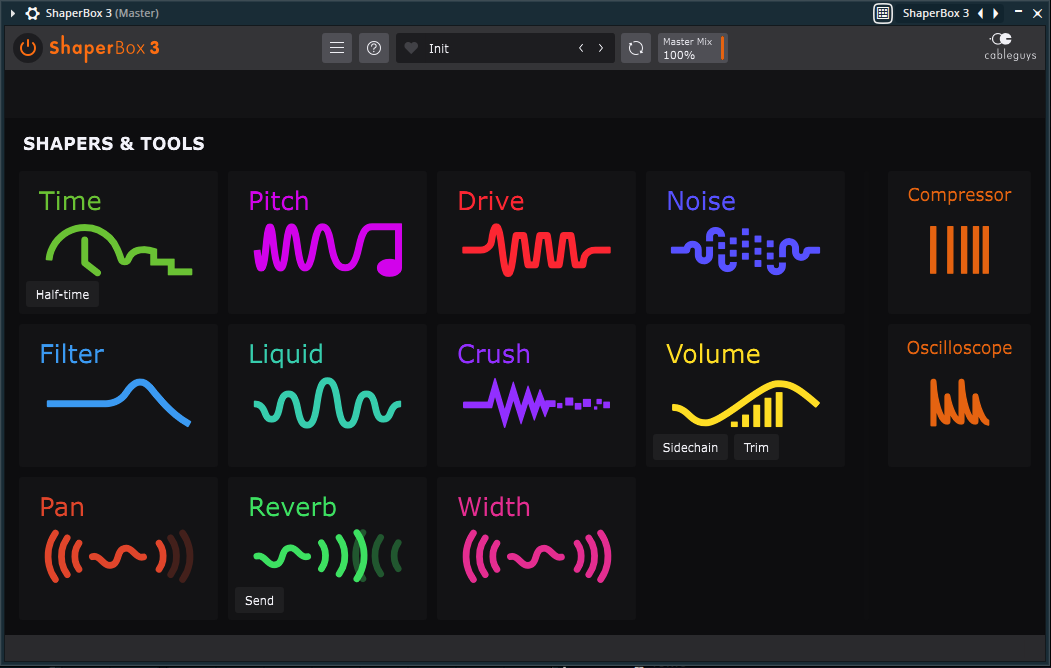Add the Noise shaper

745,242
